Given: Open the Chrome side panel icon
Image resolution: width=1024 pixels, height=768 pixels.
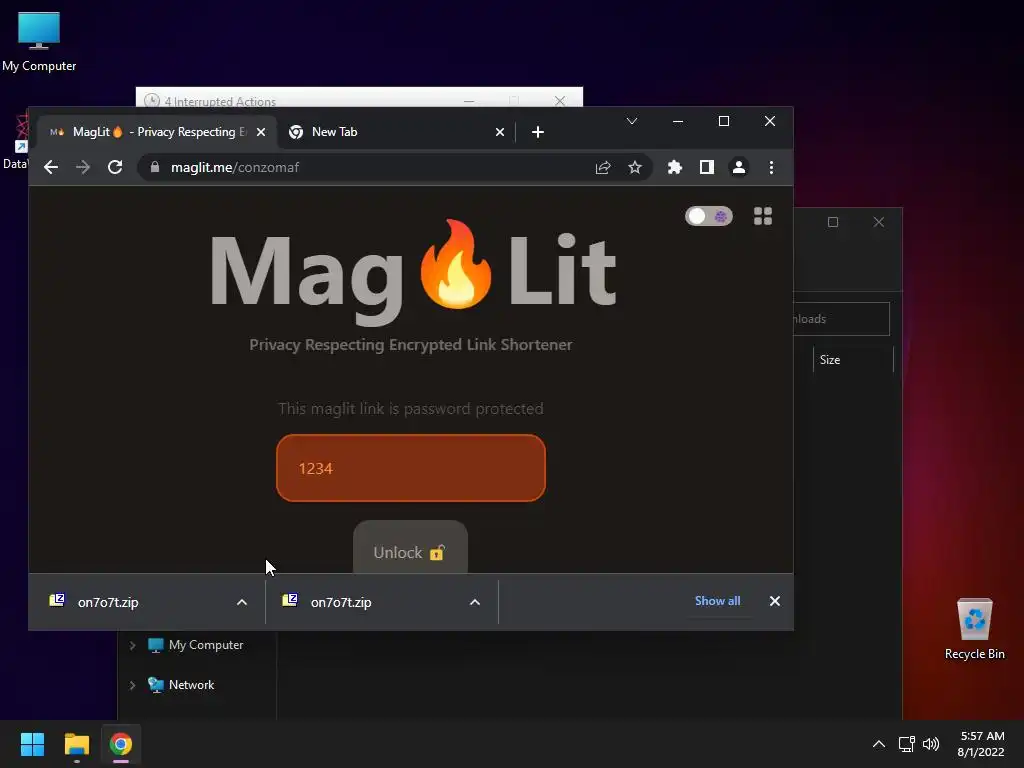Looking at the screenshot, I should pos(707,167).
